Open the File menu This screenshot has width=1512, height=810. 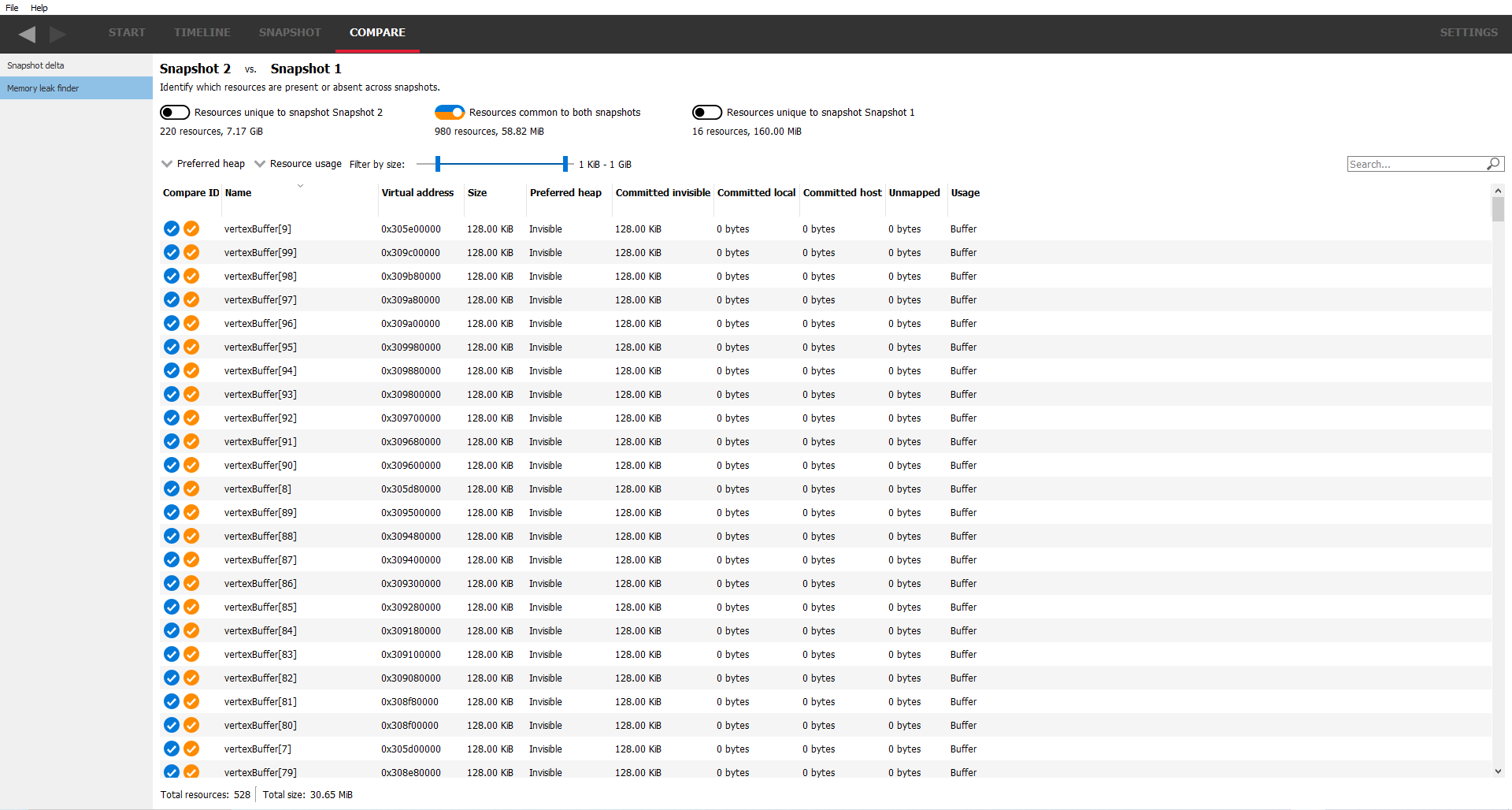pyautogui.click(x=12, y=8)
